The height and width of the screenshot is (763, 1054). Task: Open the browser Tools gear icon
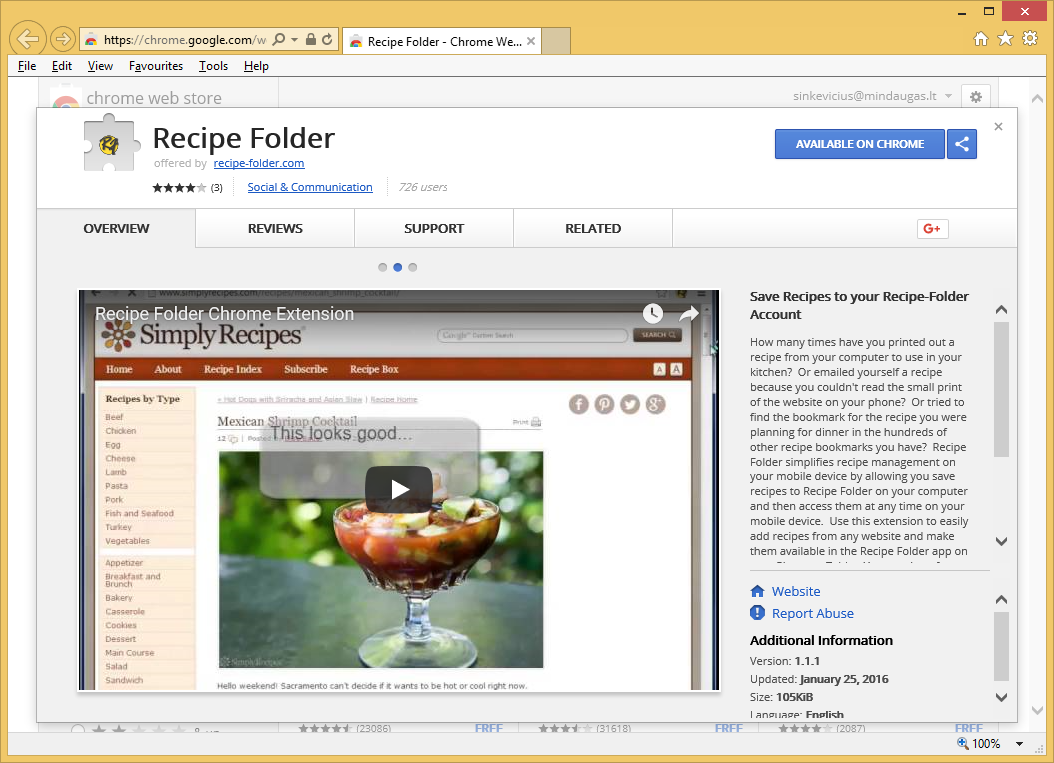(x=1030, y=38)
